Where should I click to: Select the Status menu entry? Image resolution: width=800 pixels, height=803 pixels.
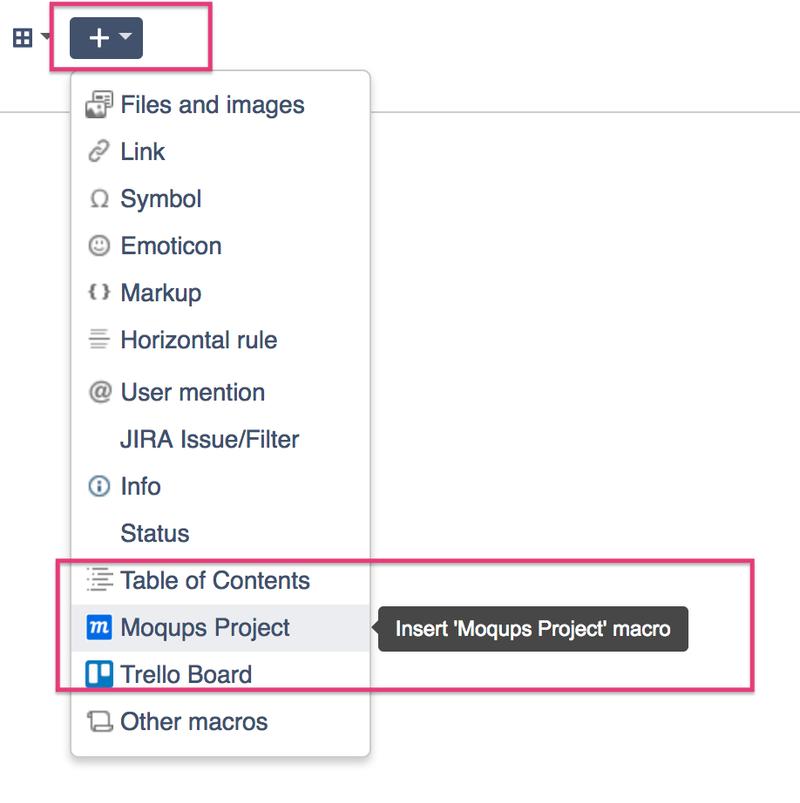[x=154, y=534]
